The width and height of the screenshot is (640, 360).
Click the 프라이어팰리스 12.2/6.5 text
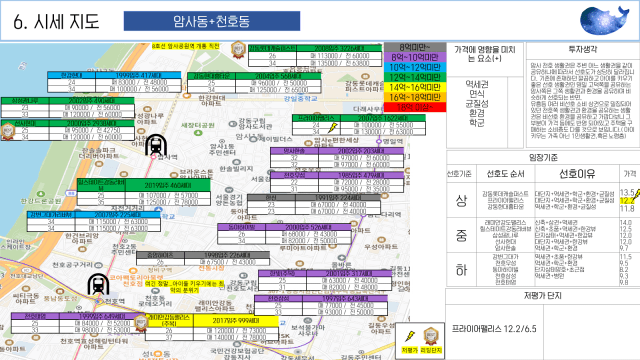click(494, 329)
